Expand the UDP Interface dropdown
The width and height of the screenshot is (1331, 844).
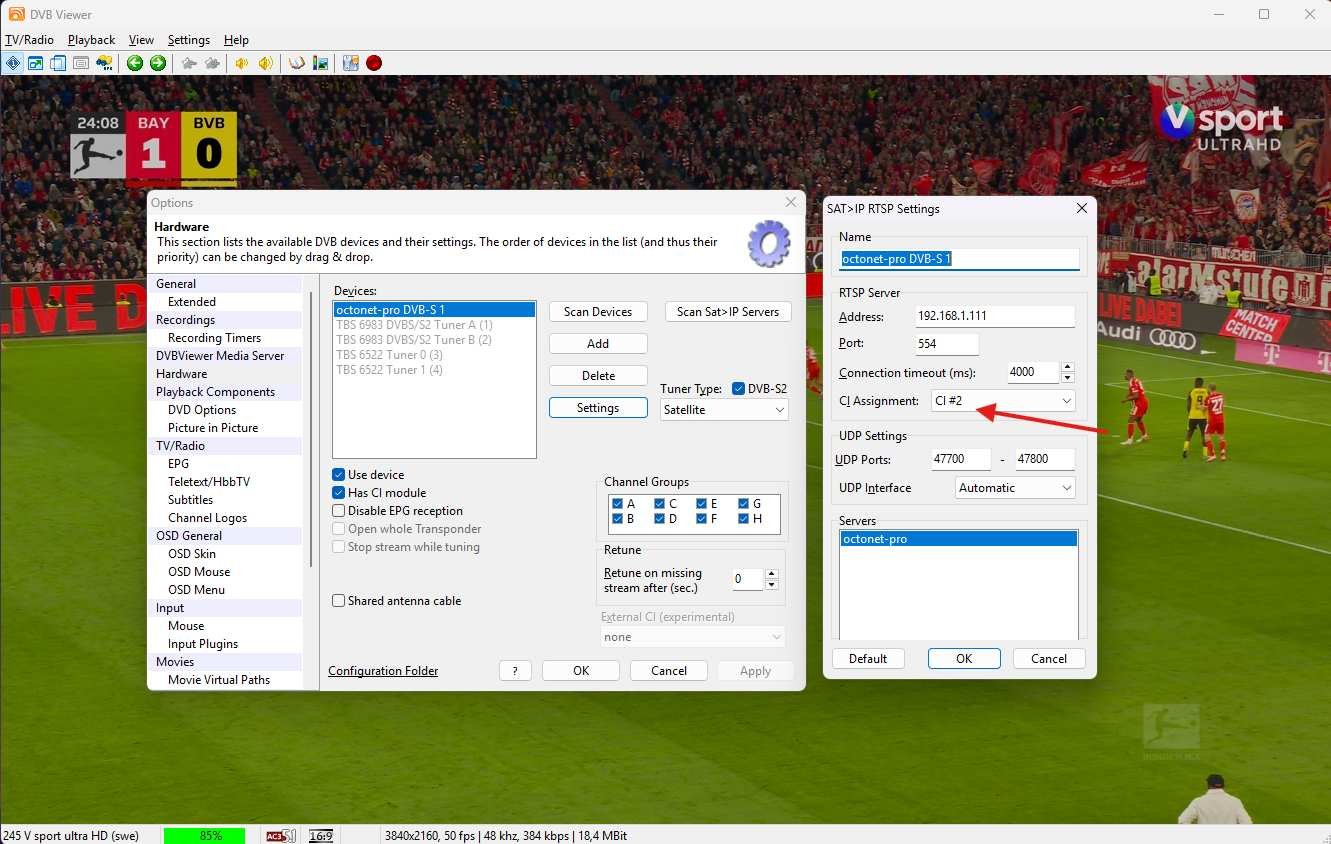coord(1014,488)
